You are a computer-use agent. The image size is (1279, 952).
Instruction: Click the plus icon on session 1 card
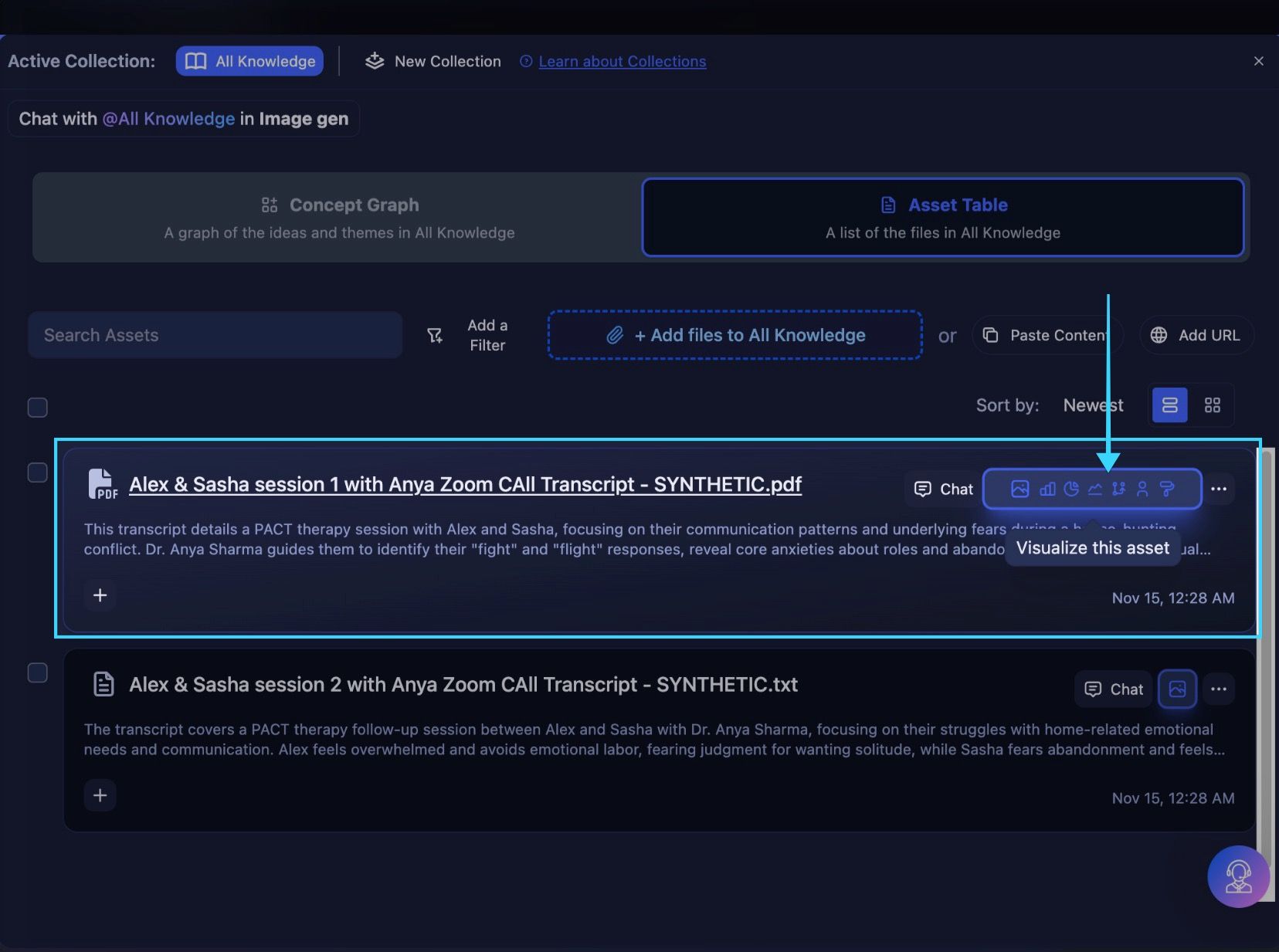point(100,595)
